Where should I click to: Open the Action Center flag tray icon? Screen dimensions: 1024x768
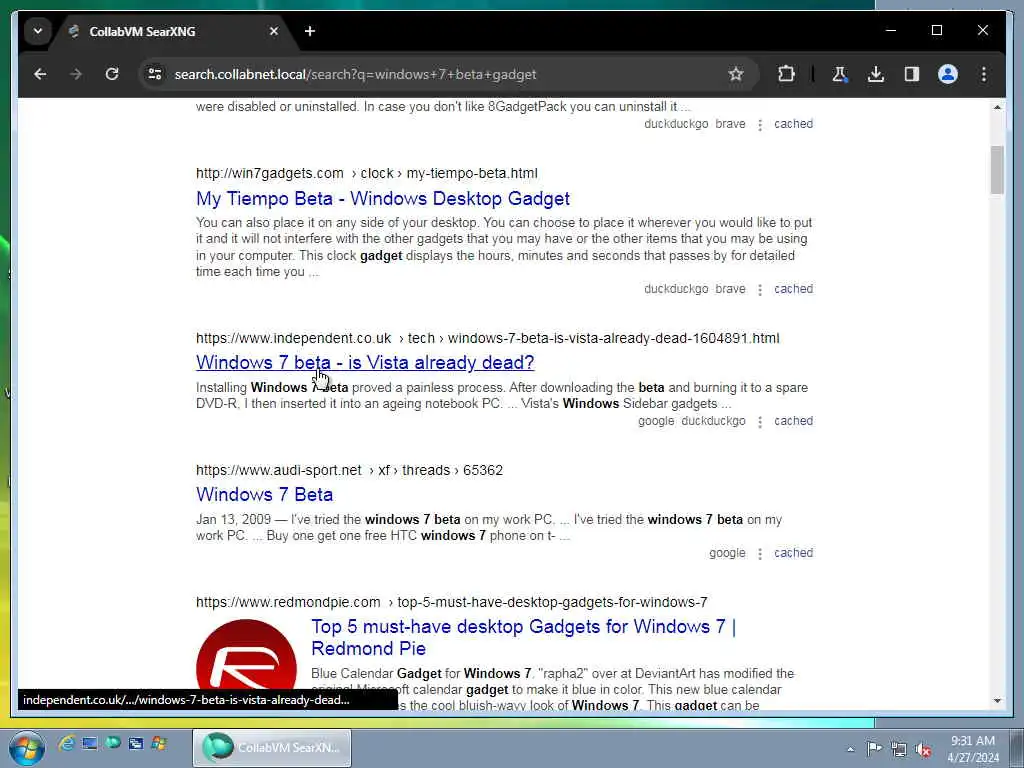874,749
